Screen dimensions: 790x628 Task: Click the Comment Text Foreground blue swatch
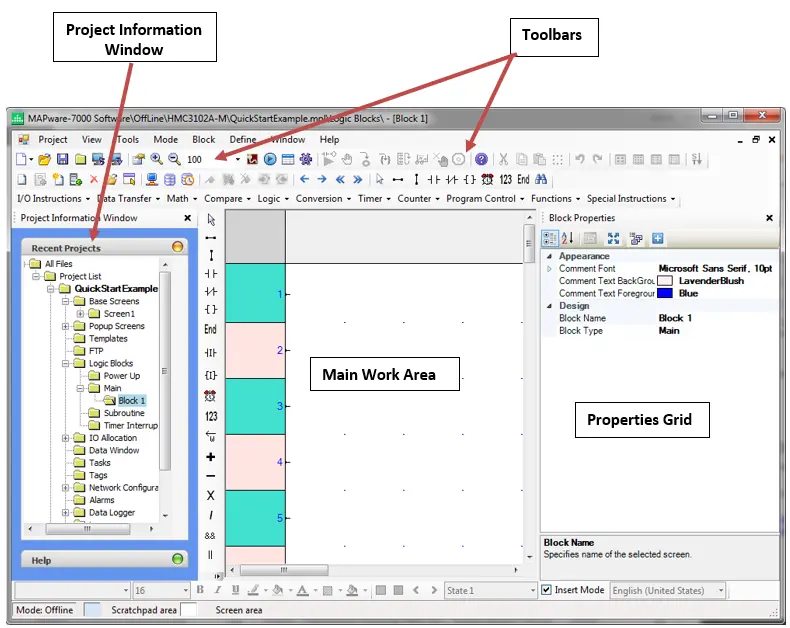click(x=665, y=293)
